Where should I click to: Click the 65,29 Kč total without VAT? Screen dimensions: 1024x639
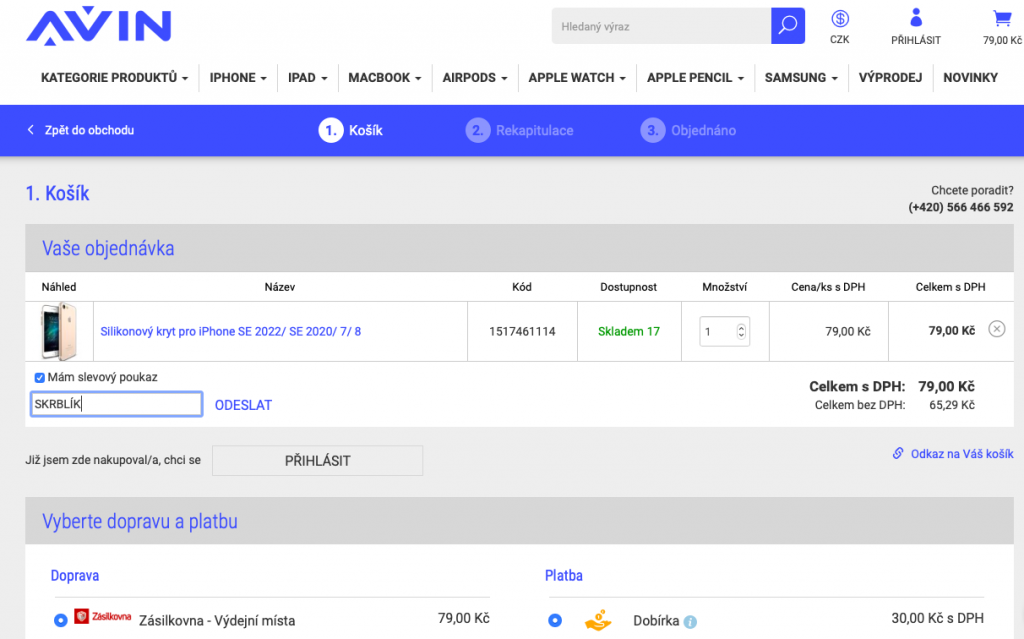click(x=952, y=405)
